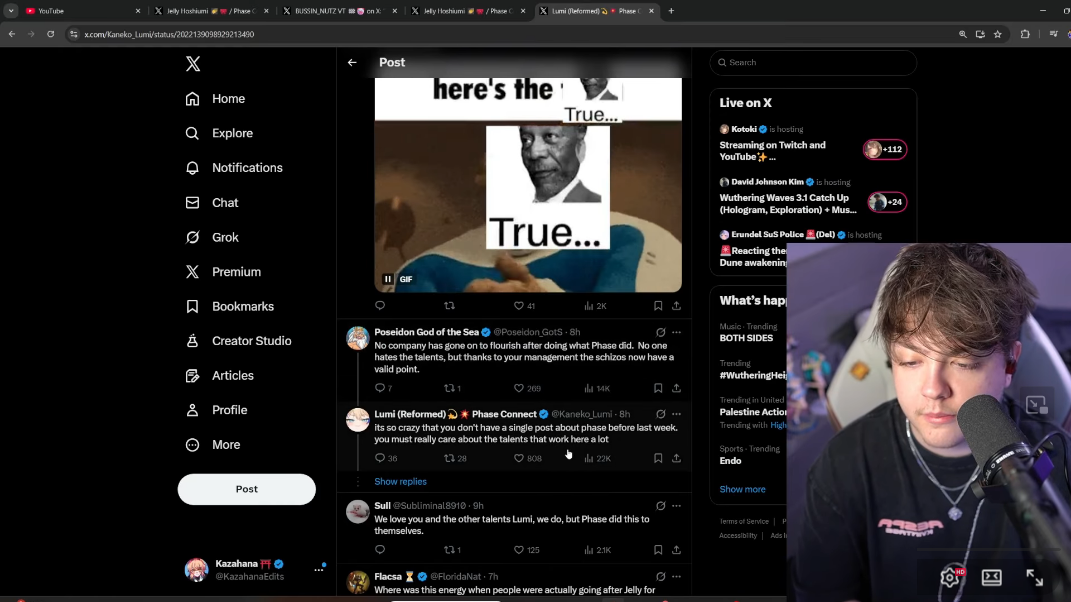The height and width of the screenshot is (602, 1071).
Task: Click the browser address bar URL
Action: tap(169, 34)
